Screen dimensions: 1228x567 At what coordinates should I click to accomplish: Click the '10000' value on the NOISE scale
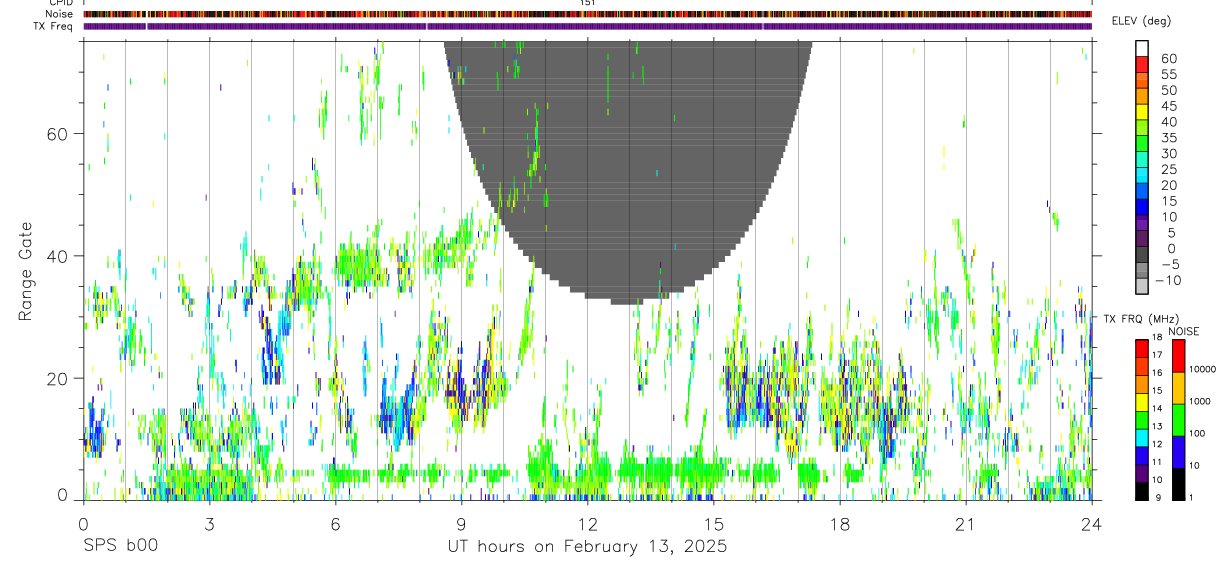[x=1203, y=369]
